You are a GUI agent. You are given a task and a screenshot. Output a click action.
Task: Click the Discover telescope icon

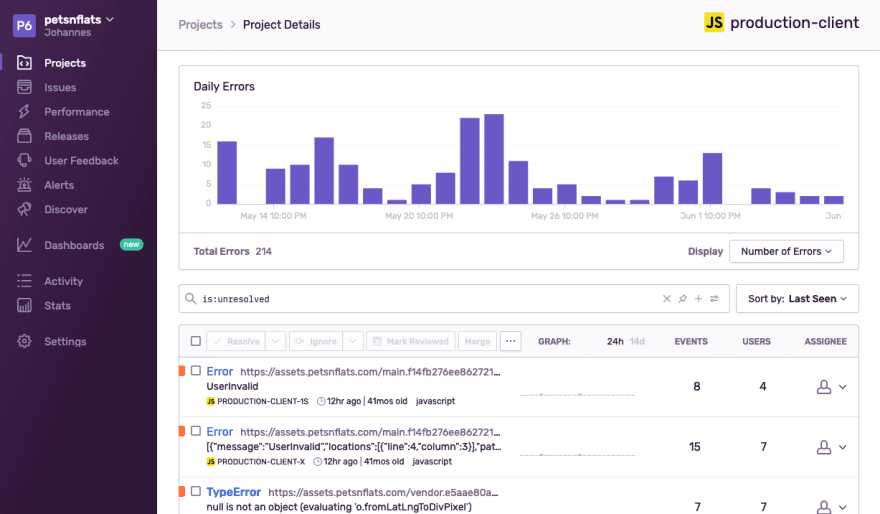24,209
